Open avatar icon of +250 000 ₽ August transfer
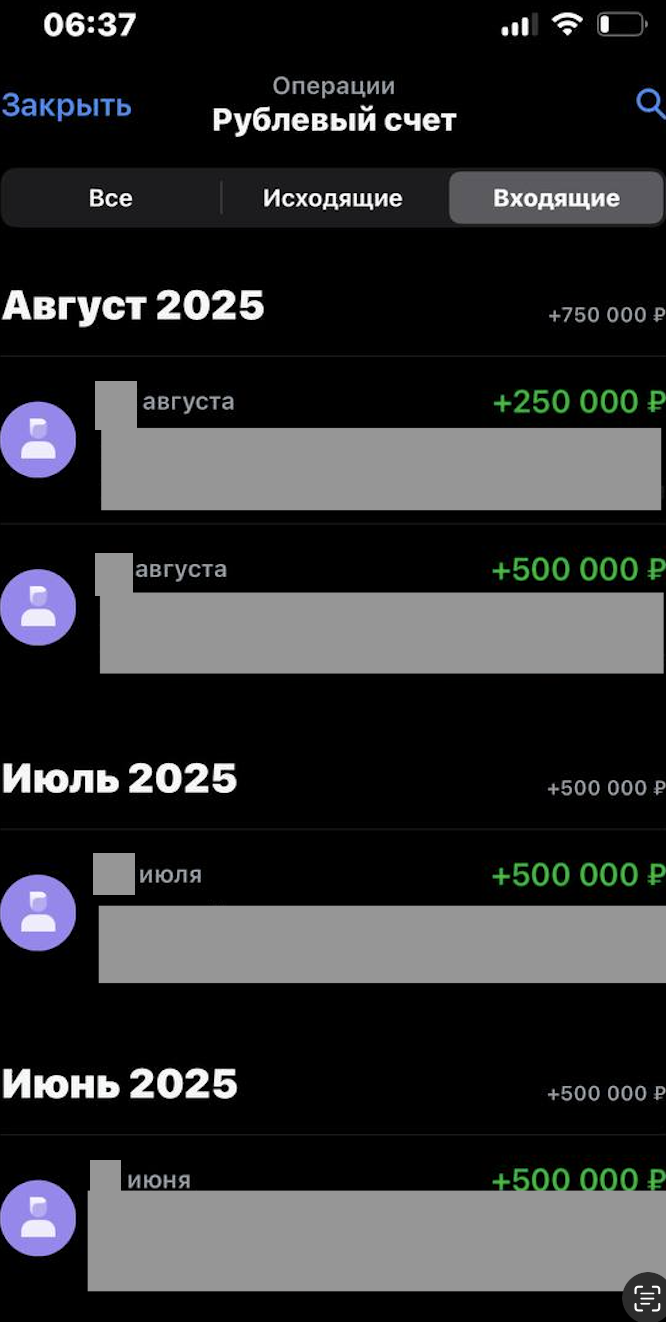Viewport: 666px width, 1322px height. click(x=38, y=440)
